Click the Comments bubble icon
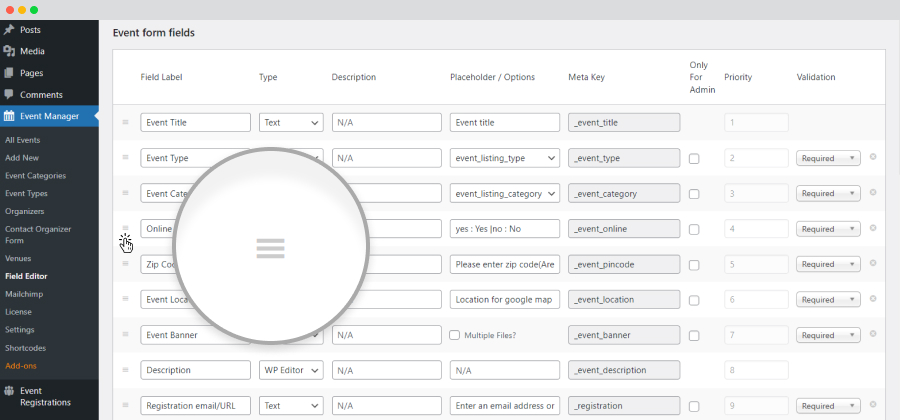This screenshot has height=420, width=900. coord(9,94)
